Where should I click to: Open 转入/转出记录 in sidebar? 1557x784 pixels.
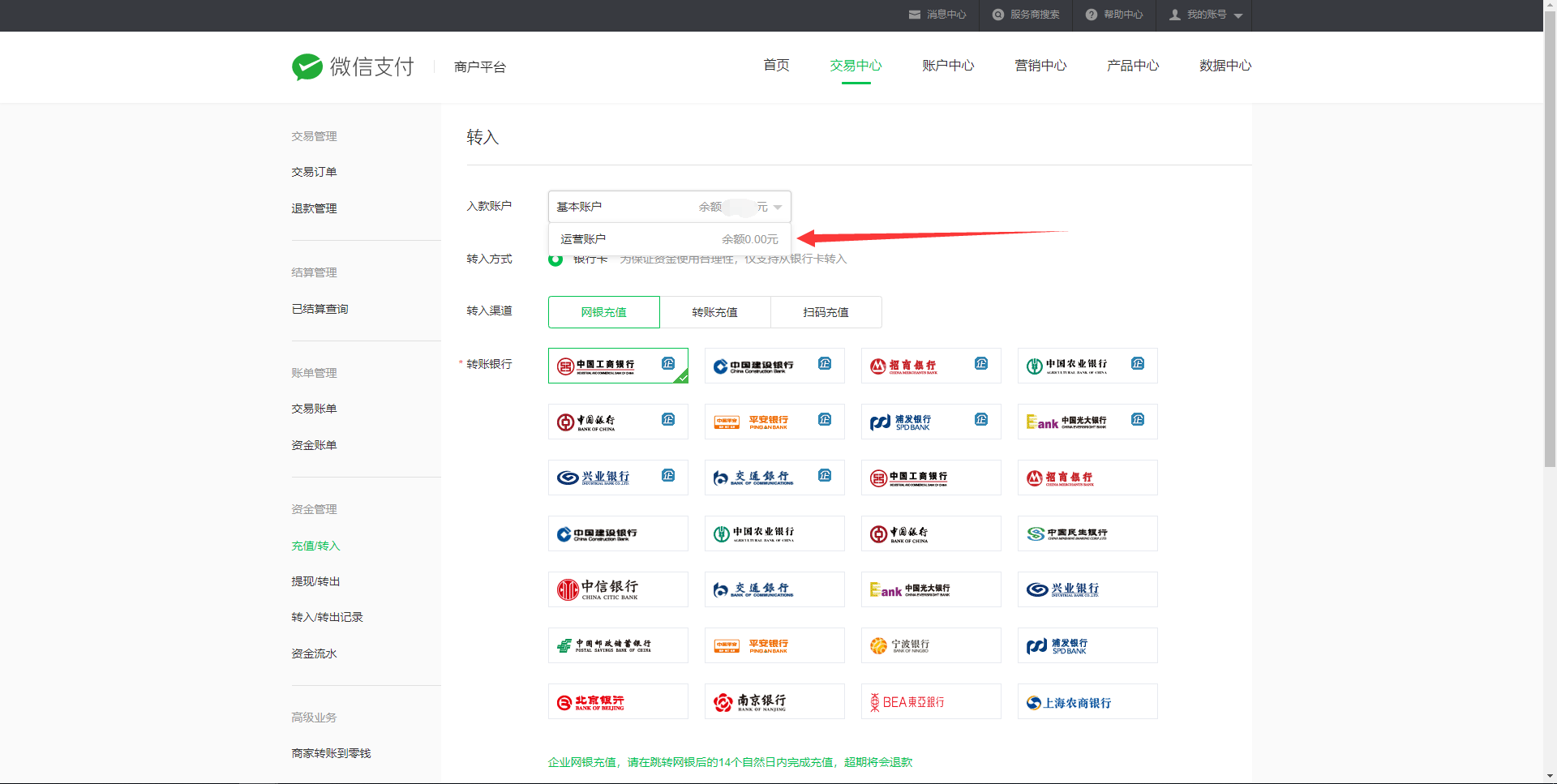tap(327, 617)
